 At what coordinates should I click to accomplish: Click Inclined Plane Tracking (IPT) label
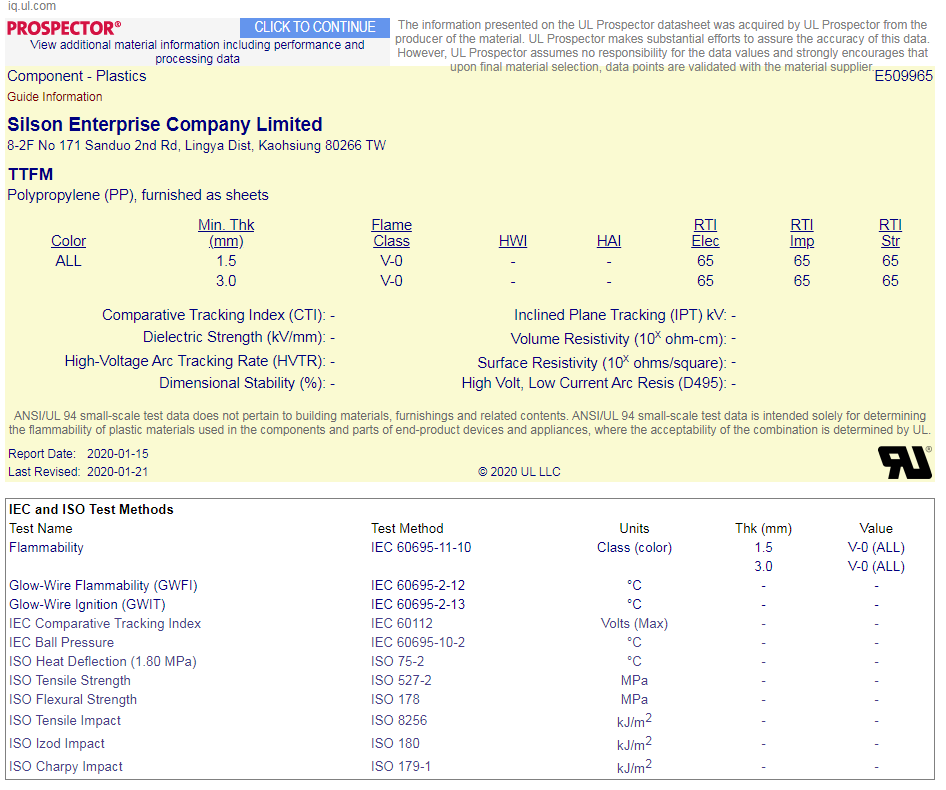(620, 315)
